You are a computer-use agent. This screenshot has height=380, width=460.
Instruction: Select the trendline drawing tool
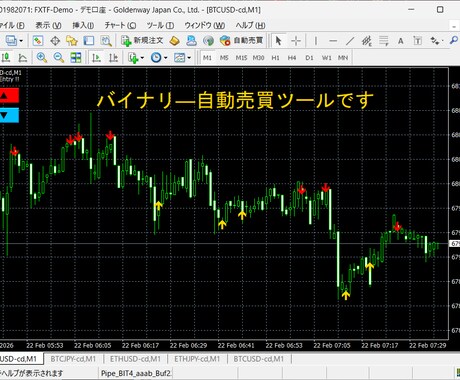[350, 41]
